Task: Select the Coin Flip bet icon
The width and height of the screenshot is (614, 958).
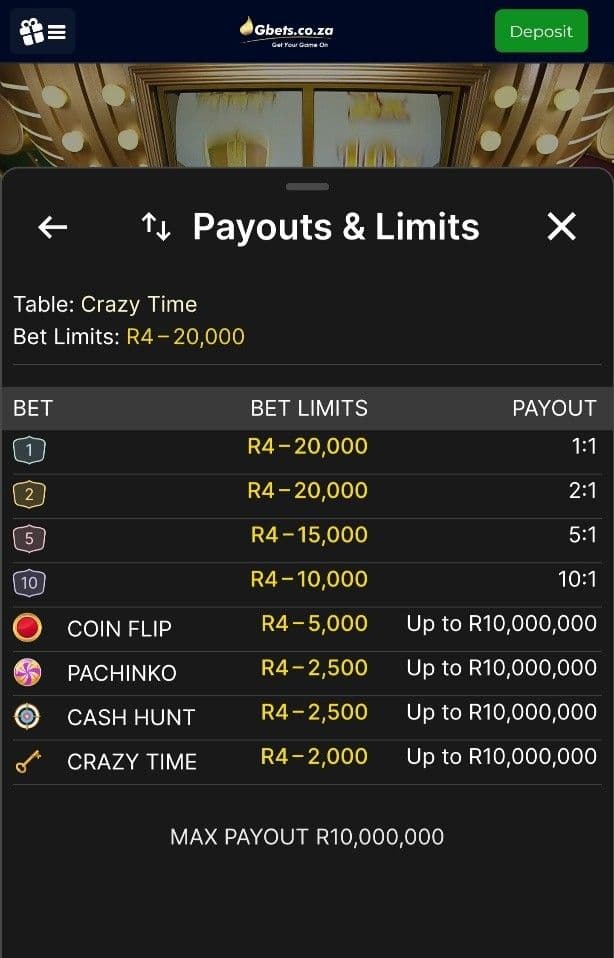Action: click(x=30, y=629)
